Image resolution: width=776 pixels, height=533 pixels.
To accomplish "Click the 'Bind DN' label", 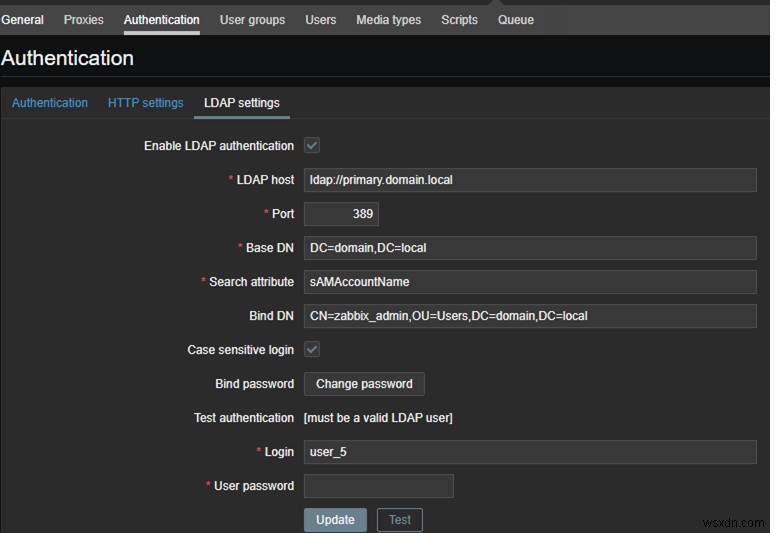I will coord(271,316).
